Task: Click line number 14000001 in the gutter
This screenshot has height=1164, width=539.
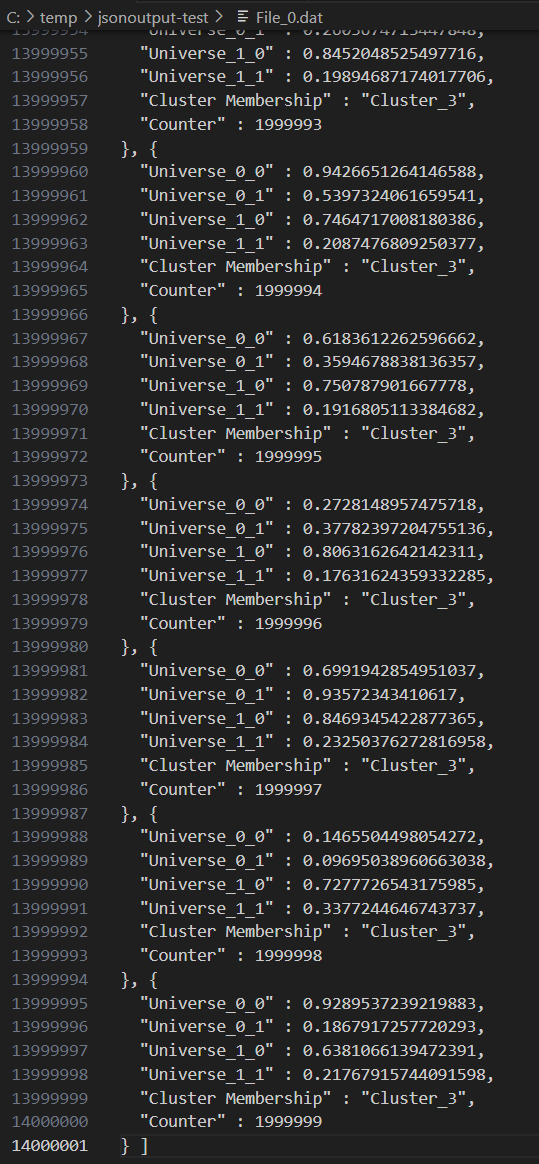Action: point(50,1145)
